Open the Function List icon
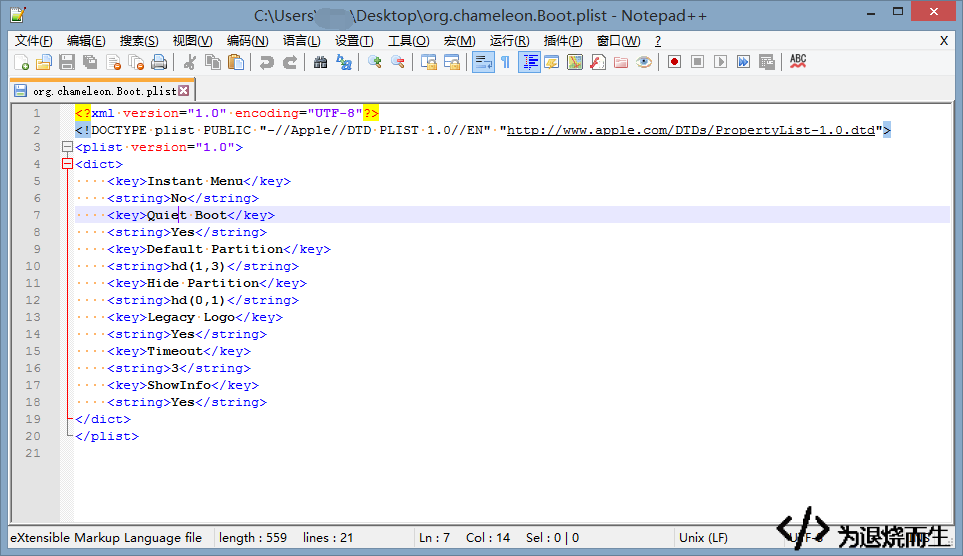 tap(598, 62)
